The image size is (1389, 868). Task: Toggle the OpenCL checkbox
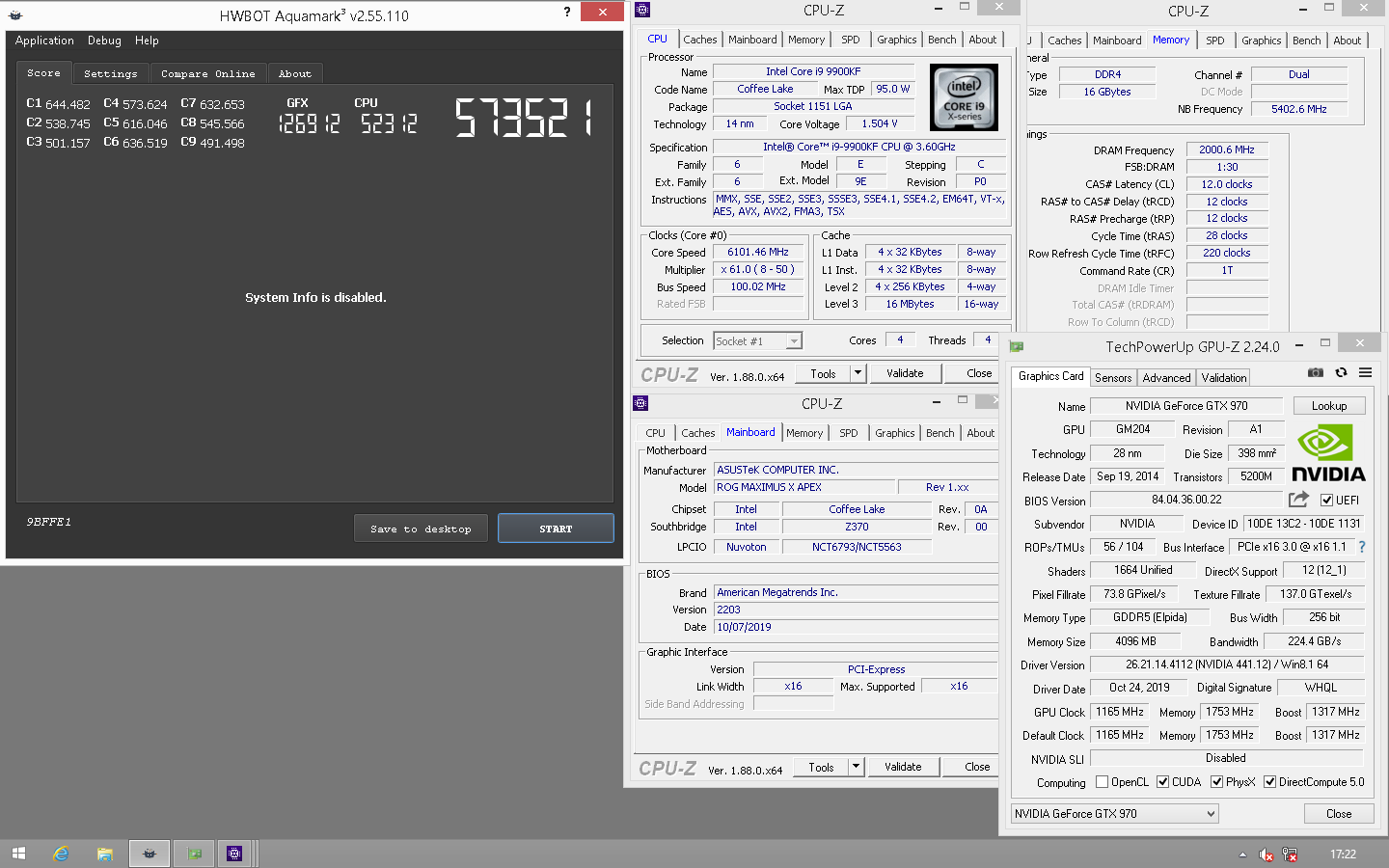tap(1102, 782)
